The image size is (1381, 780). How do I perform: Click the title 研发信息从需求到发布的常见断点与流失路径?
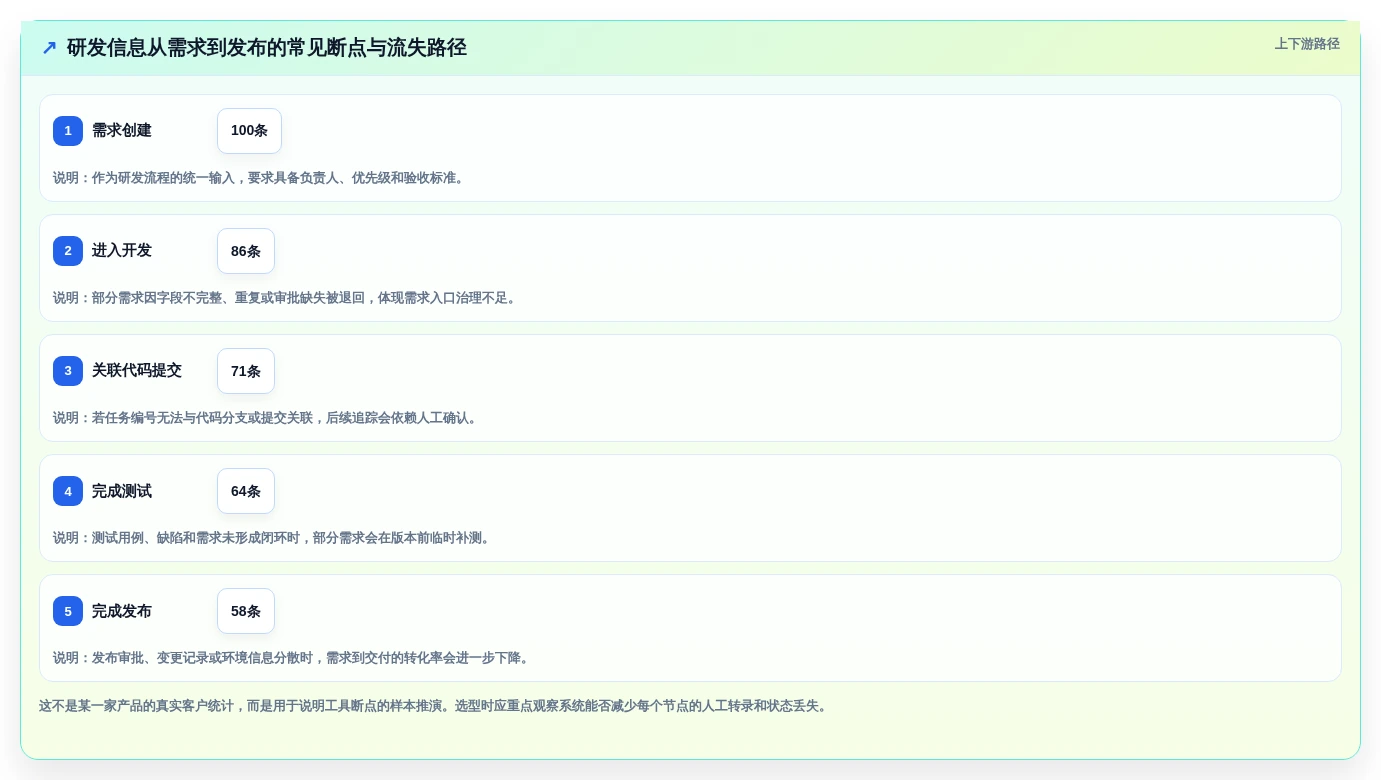click(x=267, y=48)
